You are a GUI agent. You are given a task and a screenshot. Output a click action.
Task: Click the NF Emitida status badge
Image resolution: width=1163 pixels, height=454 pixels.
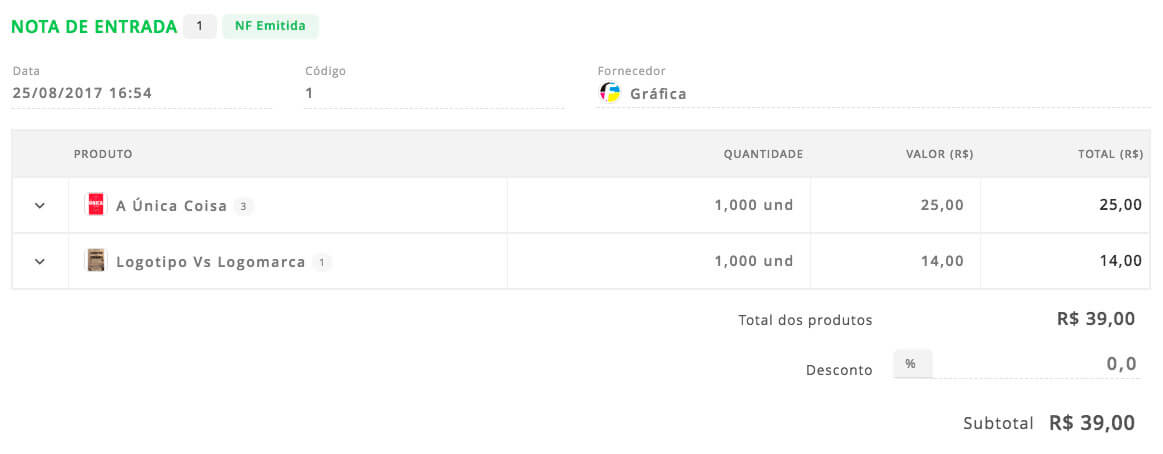pyautogui.click(x=270, y=26)
